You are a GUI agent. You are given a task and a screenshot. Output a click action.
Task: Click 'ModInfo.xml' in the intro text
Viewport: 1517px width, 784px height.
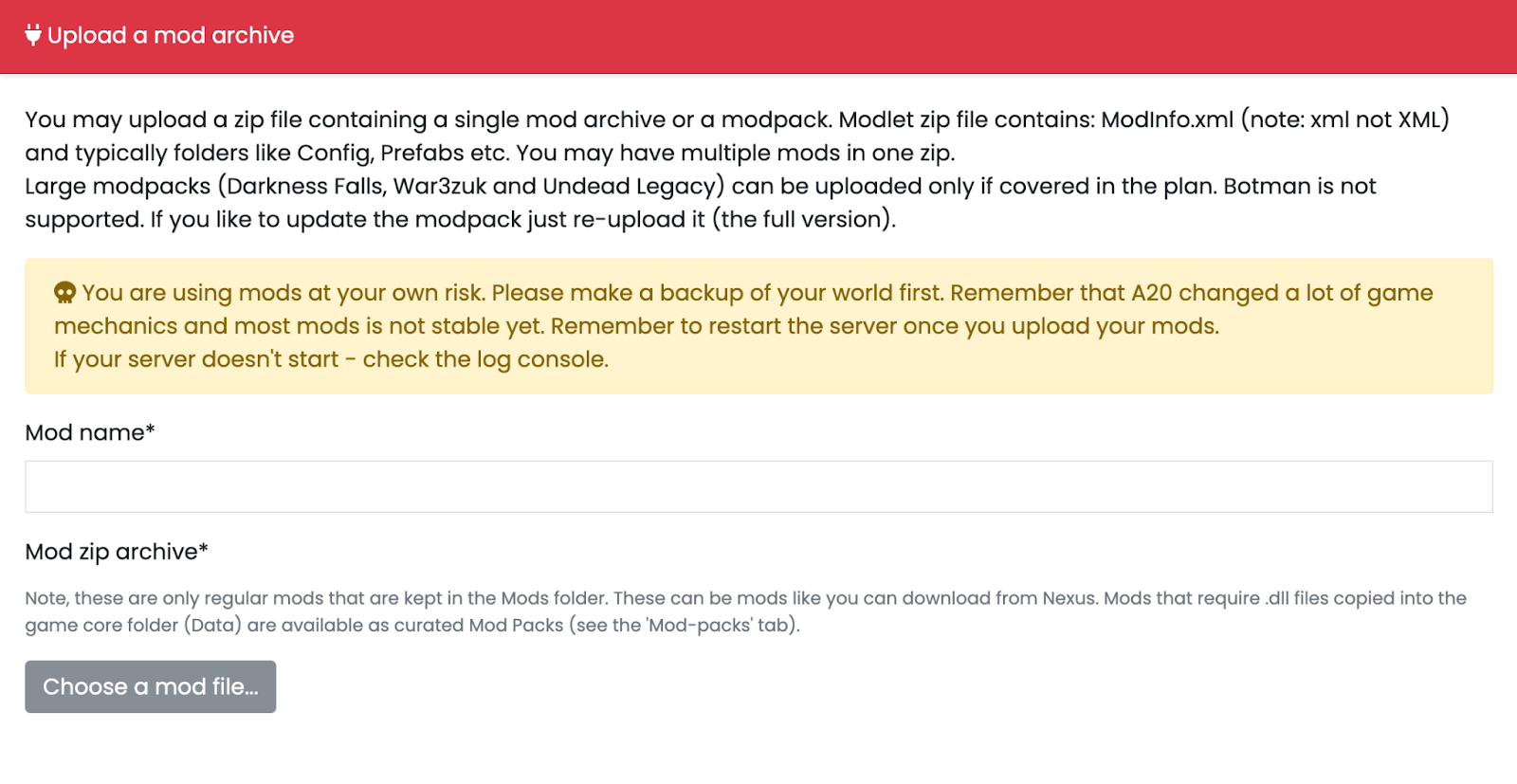click(1166, 119)
